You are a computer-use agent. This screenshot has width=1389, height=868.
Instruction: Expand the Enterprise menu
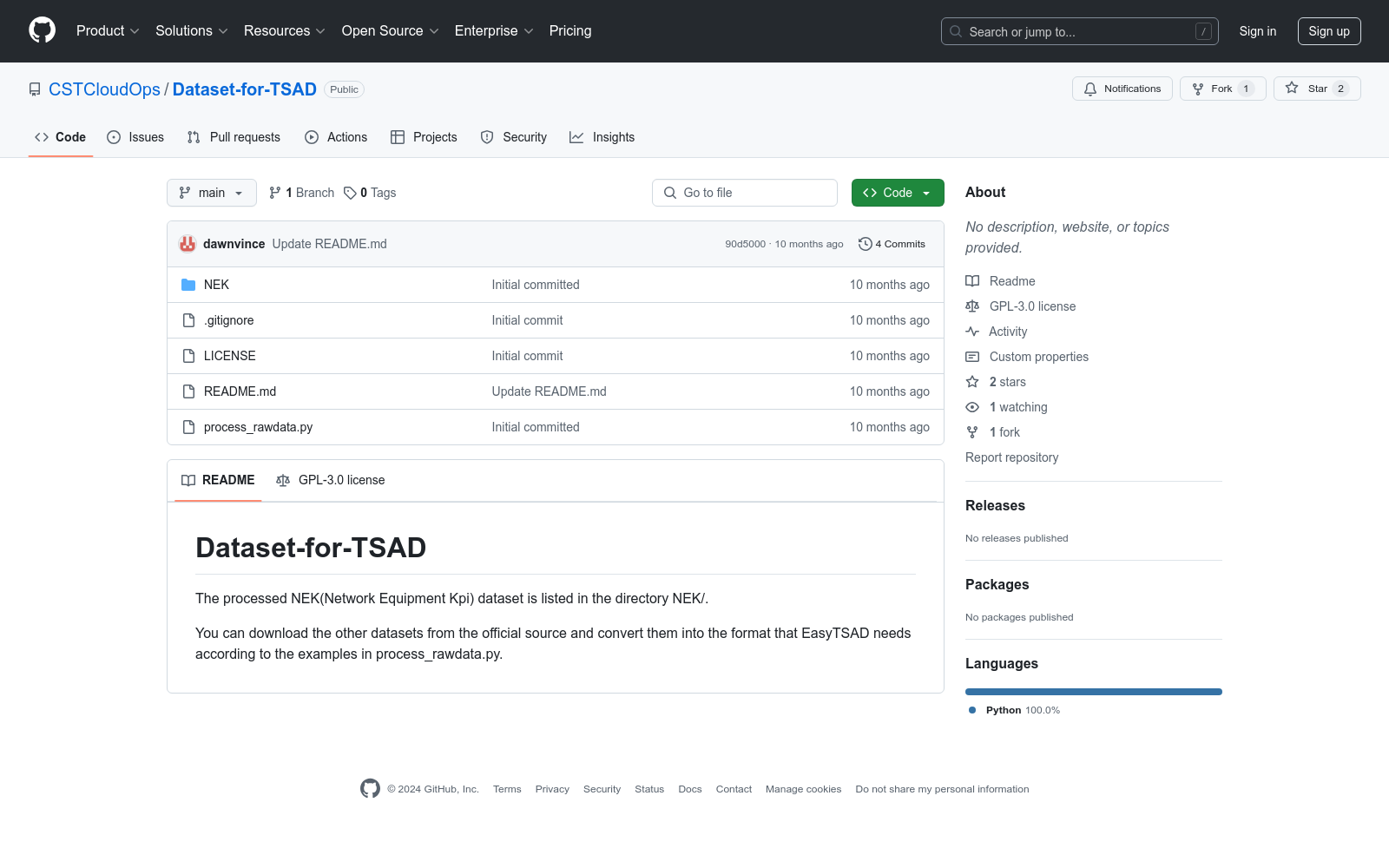(494, 30)
